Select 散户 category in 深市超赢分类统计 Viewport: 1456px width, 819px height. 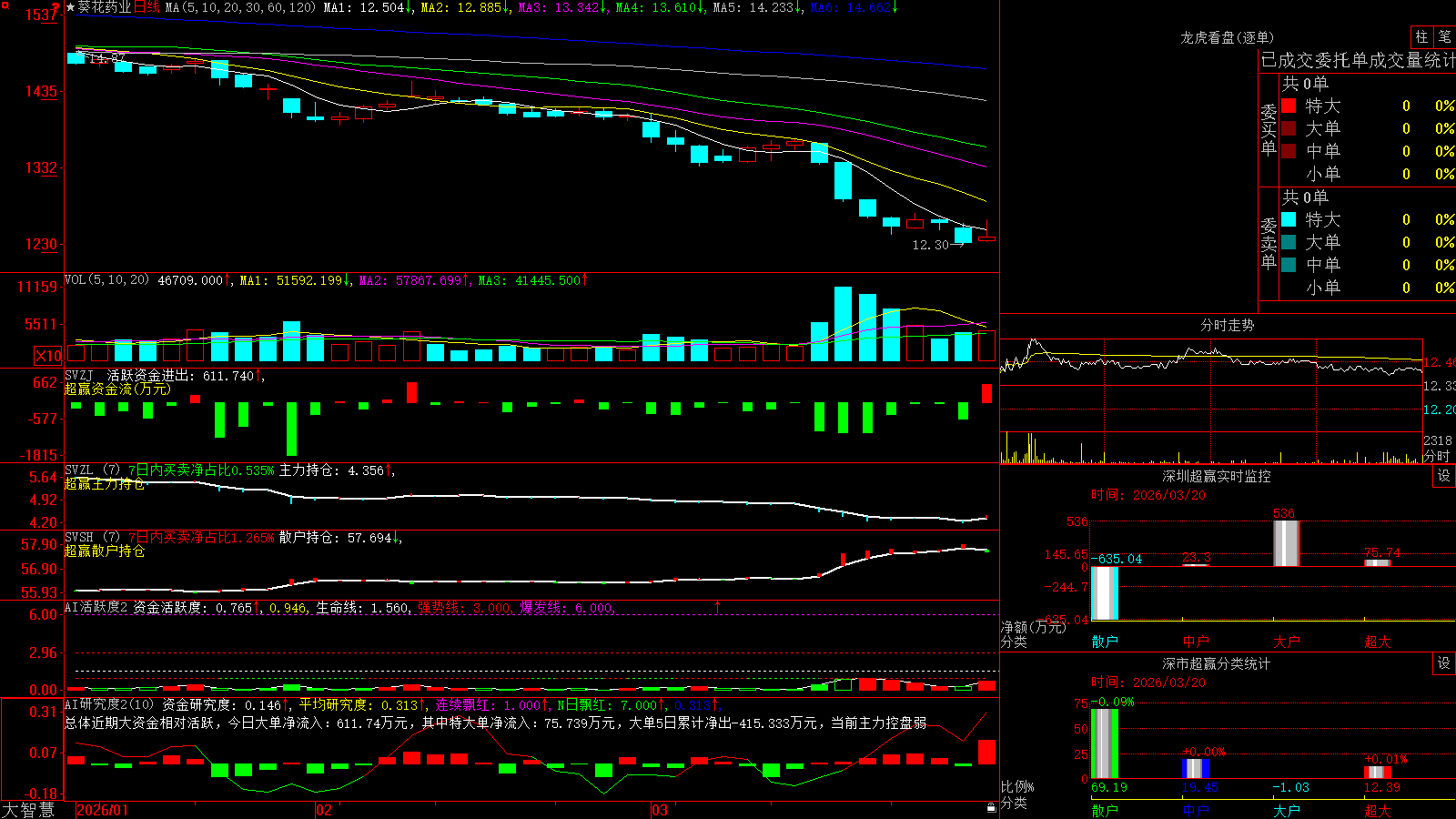coord(1105,810)
